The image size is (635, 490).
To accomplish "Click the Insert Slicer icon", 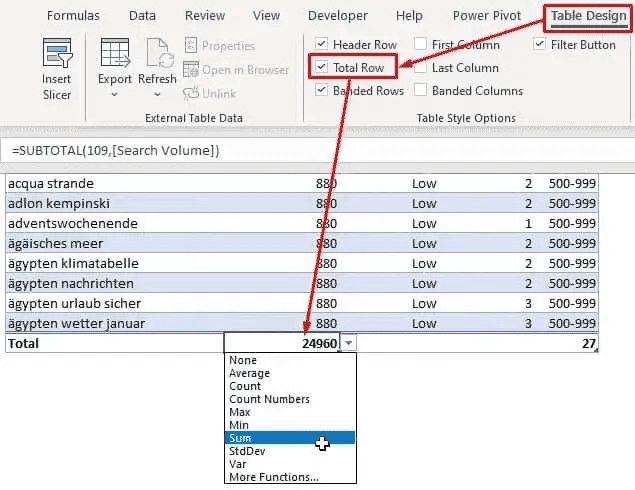I will [57, 53].
